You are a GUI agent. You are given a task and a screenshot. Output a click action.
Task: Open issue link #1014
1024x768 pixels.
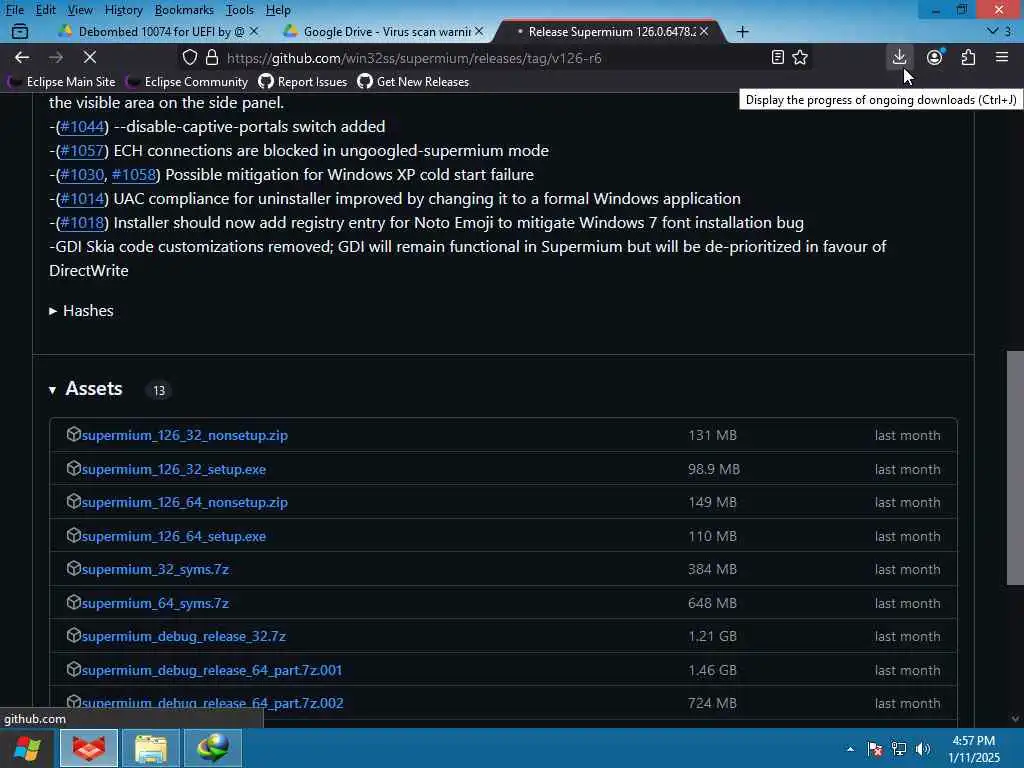point(82,199)
